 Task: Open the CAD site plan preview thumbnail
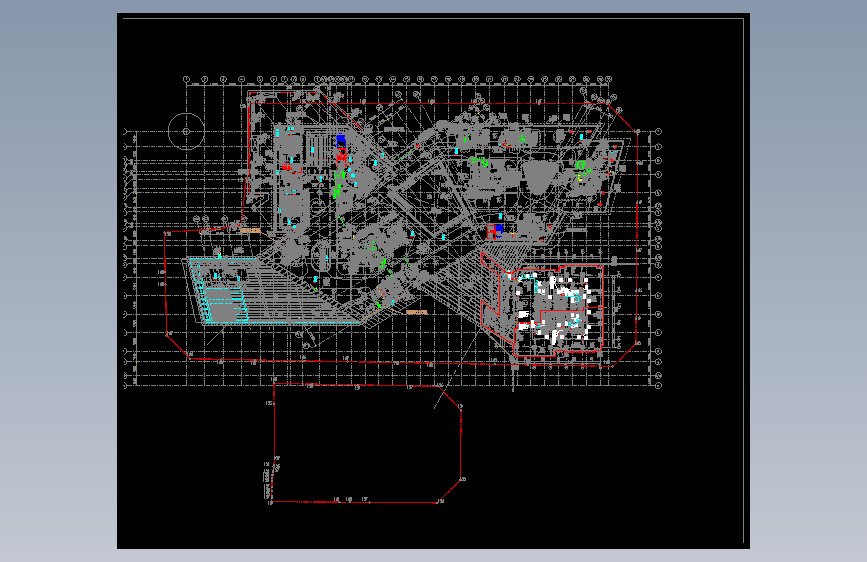coord(434,281)
